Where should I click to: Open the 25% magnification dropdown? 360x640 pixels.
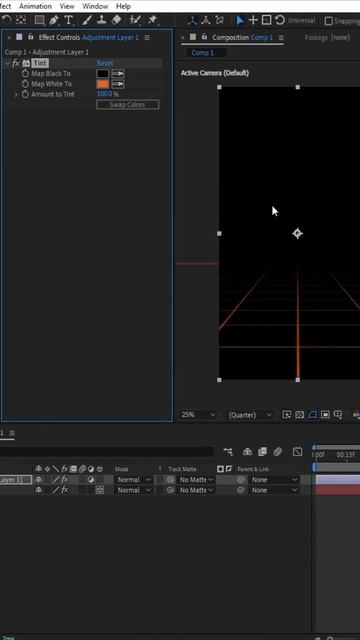click(198, 415)
